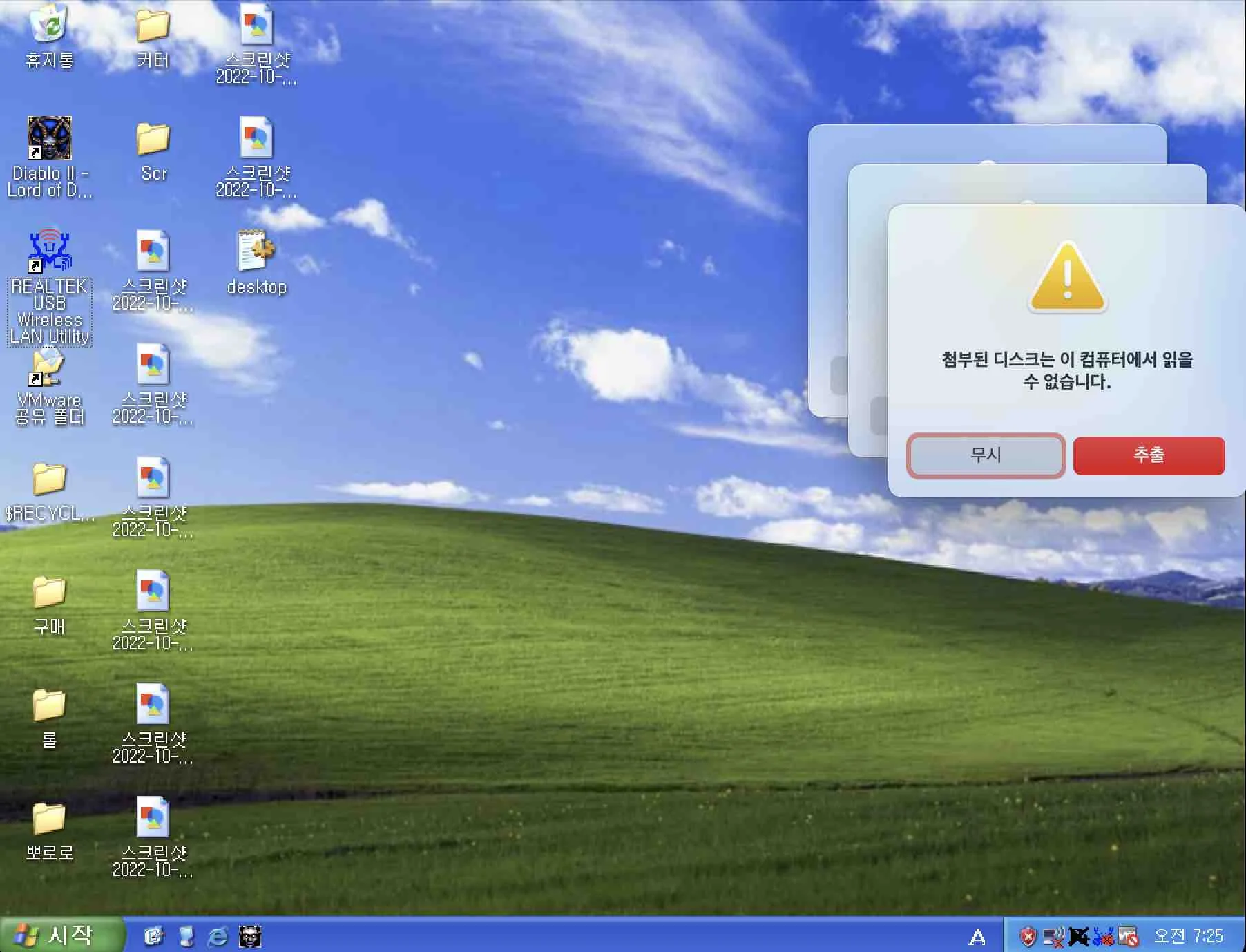Select the 뽀로로 folder icon
Screen dimensions: 1246x952
[x=49, y=832]
